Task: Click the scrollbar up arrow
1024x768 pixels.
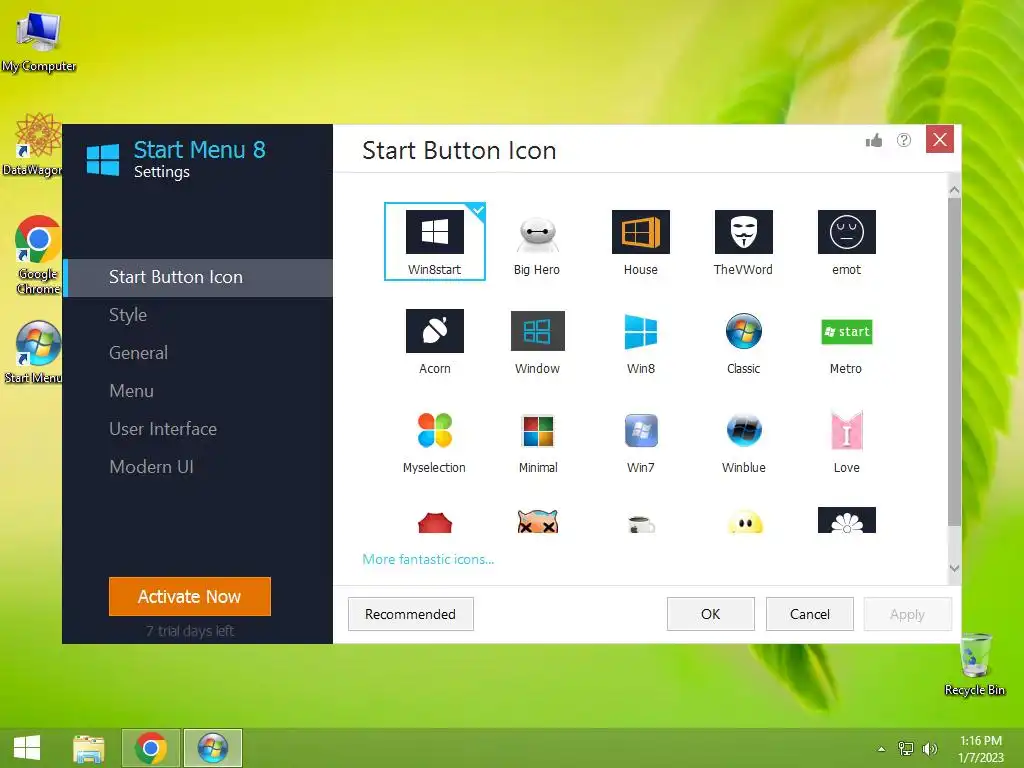Action: pyautogui.click(x=954, y=190)
